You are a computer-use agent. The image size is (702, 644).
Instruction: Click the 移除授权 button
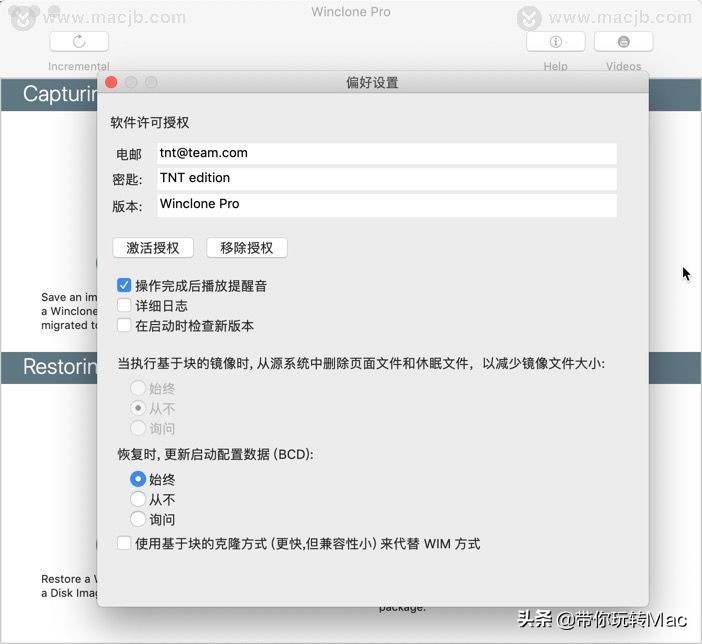247,248
